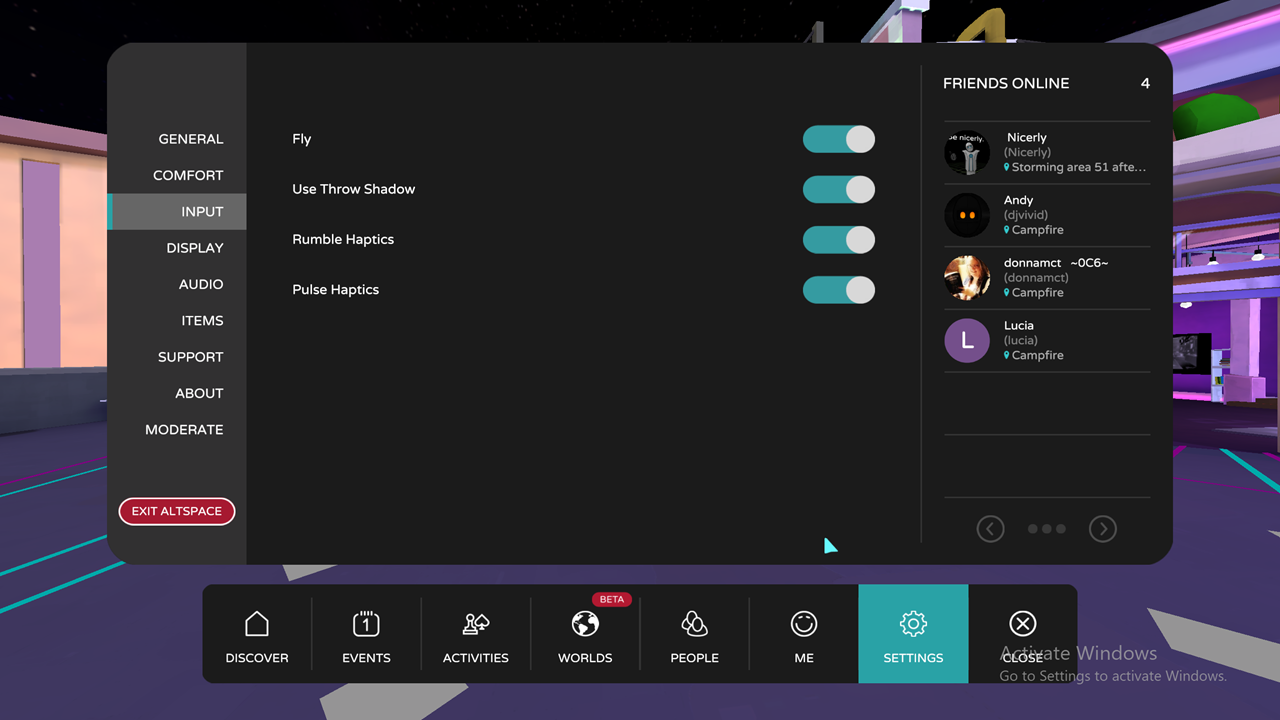Image resolution: width=1280 pixels, height=720 pixels.
Task: Click the friends online count '4'
Action: [1145, 84]
